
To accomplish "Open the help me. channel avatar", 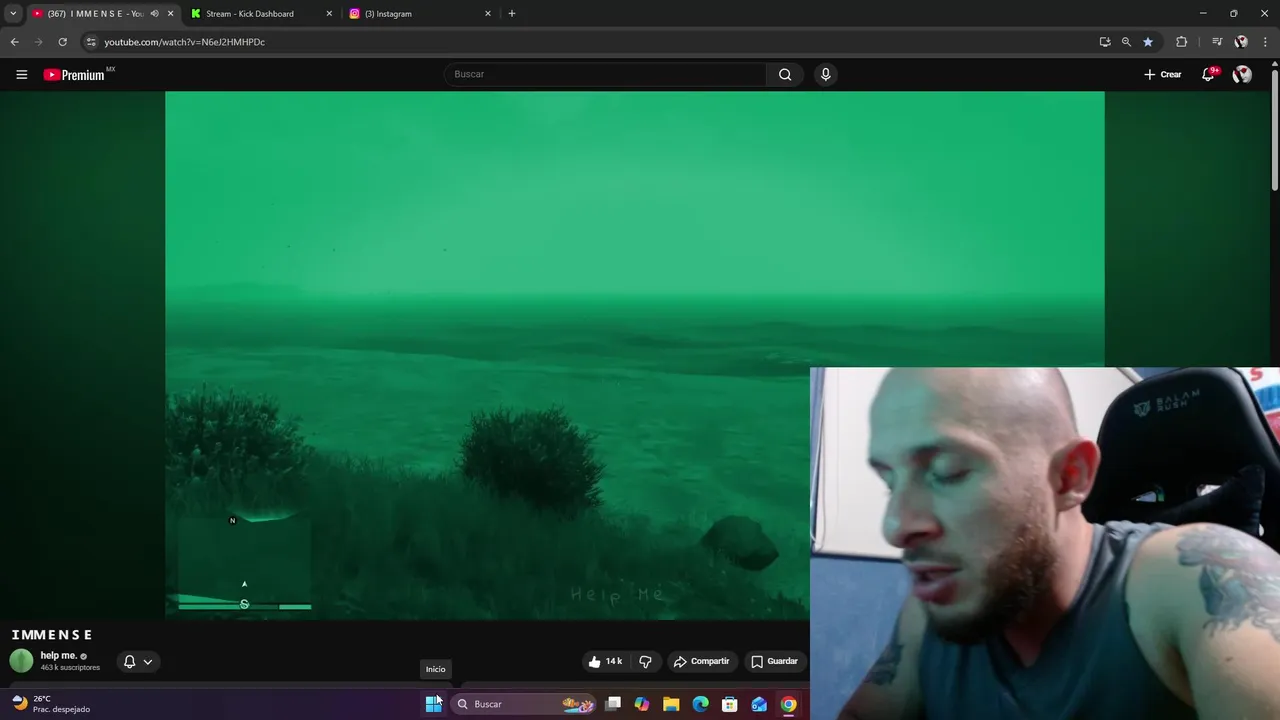I will (21, 661).
